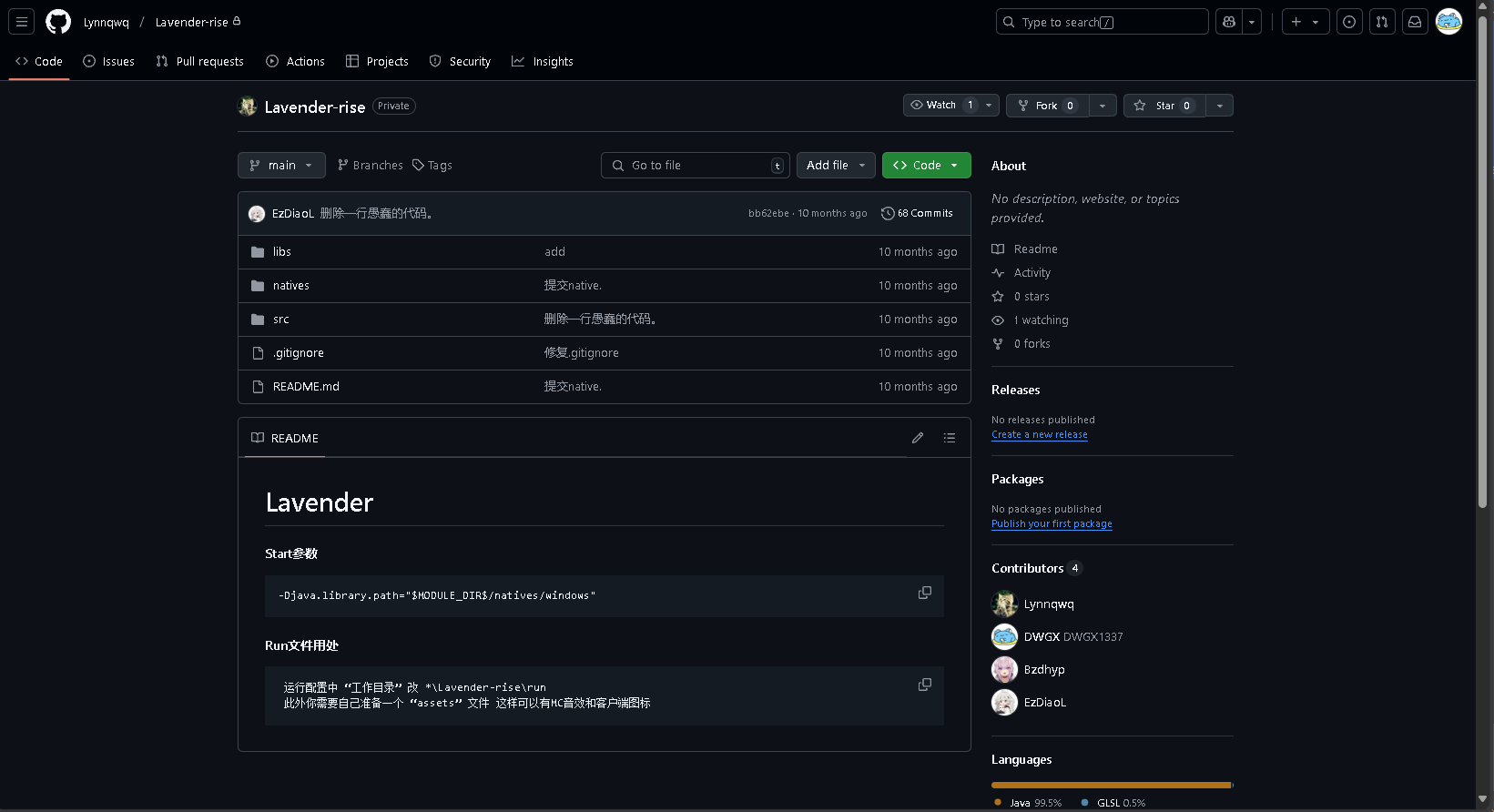Click Publish your first package
1494x812 pixels.
[x=1052, y=524]
